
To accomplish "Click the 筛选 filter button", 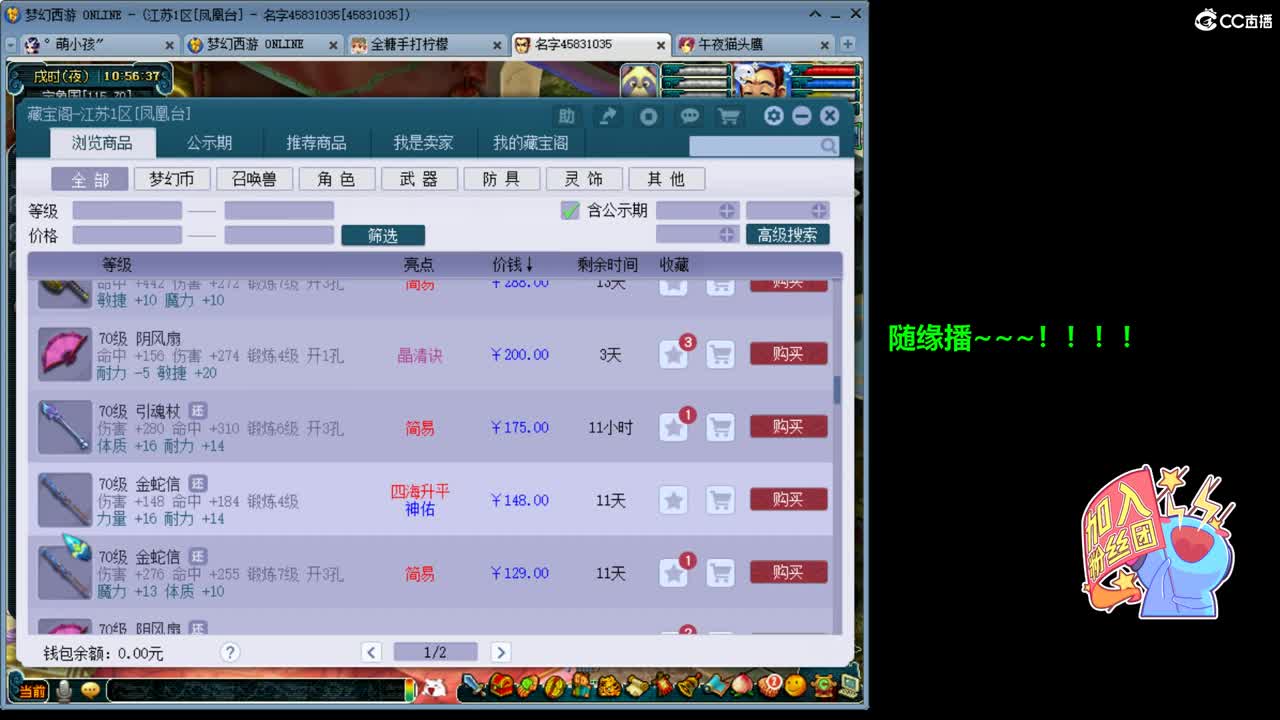I will tap(383, 235).
